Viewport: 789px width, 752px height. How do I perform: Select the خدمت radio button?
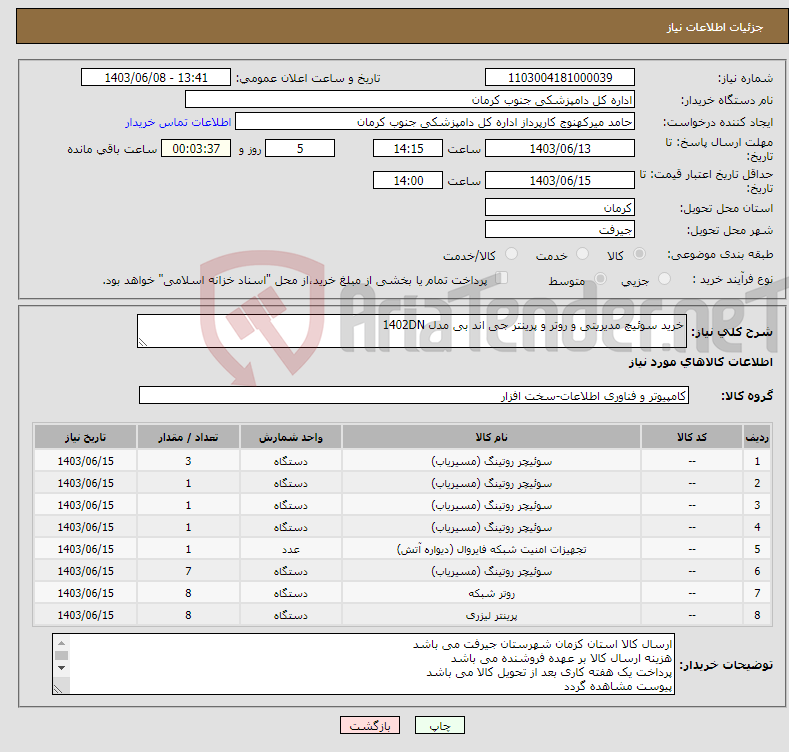tap(582, 254)
